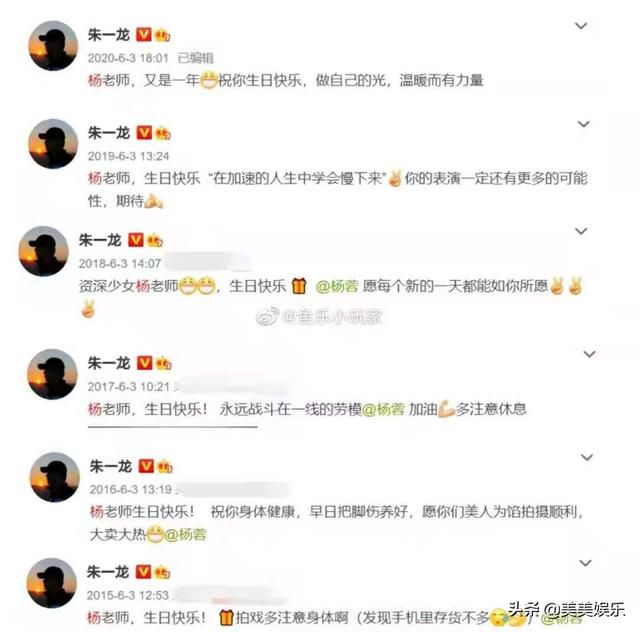Click the verified V badge on 2020 post
640x632 pixels.
[143, 34]
